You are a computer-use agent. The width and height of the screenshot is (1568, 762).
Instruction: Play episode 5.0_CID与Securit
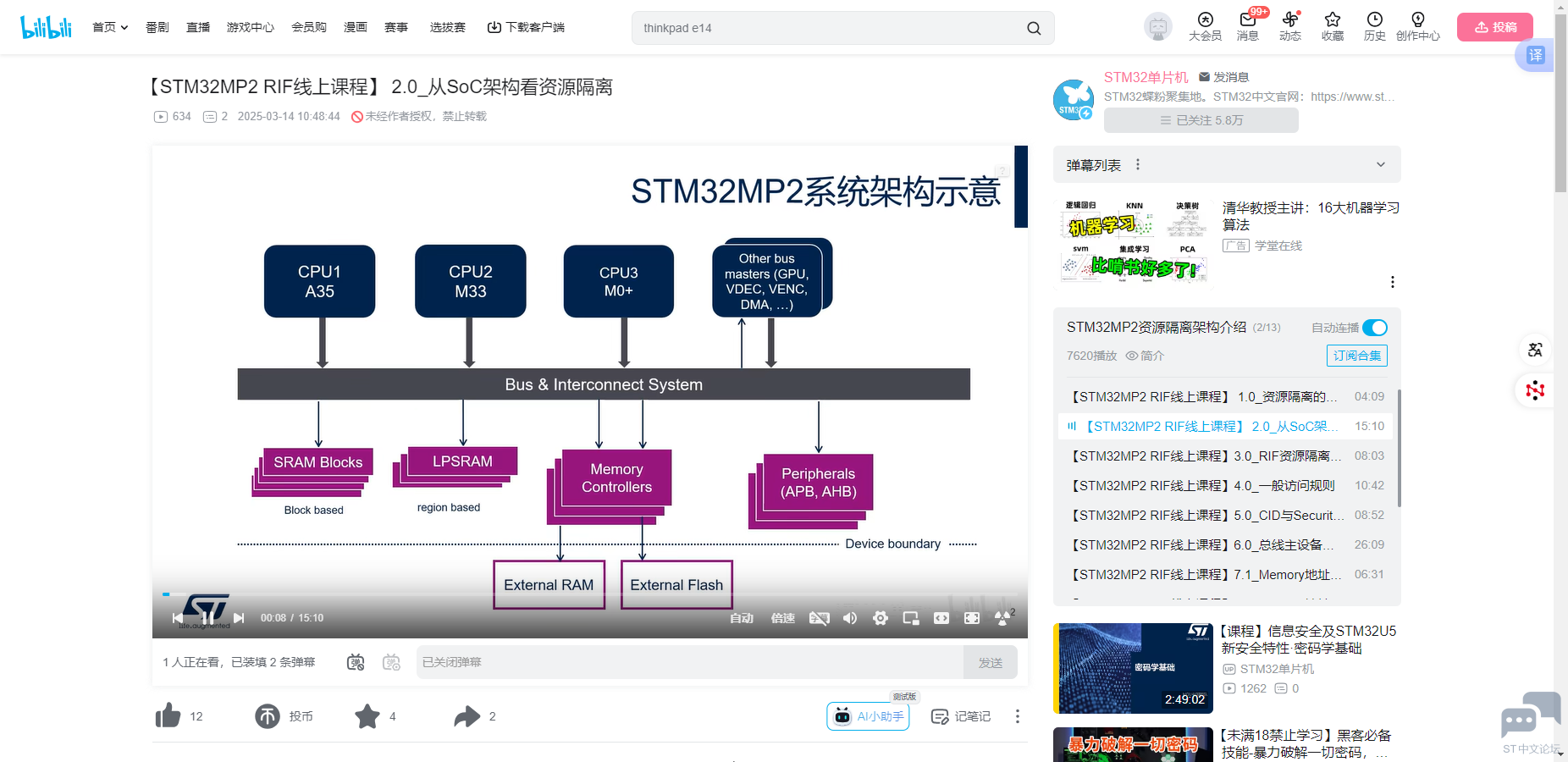pyautogui.click(x=1225, y=515)
